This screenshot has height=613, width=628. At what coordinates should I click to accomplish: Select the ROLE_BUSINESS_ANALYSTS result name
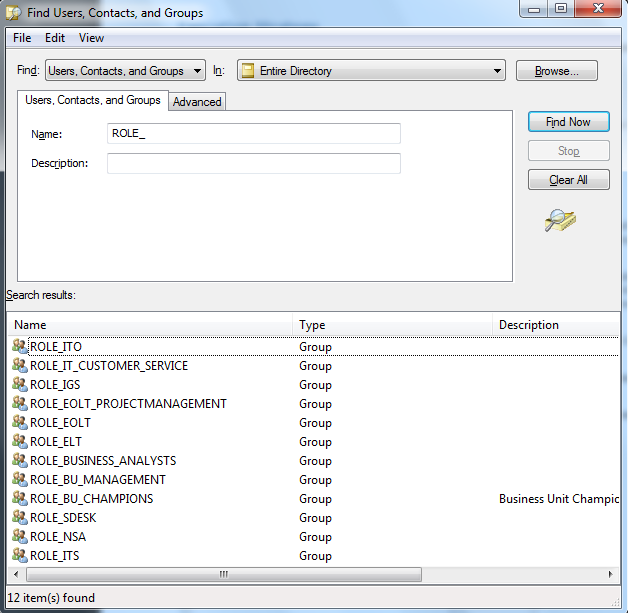click(103, 461)
